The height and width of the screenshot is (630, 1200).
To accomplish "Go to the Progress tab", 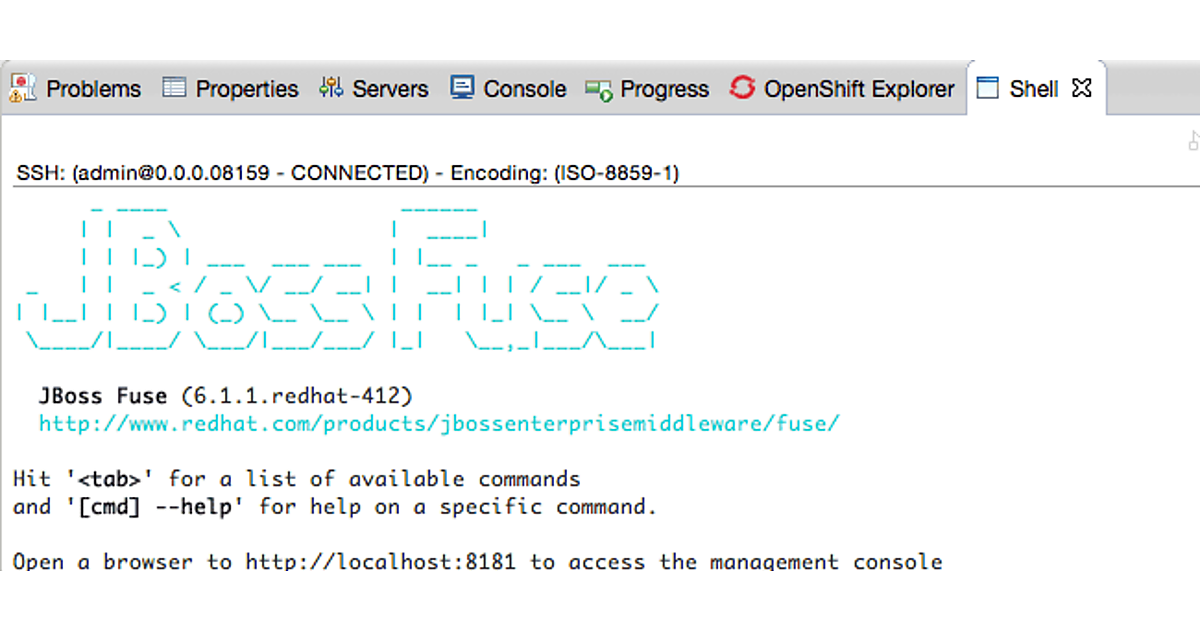I will coord(664,89).
